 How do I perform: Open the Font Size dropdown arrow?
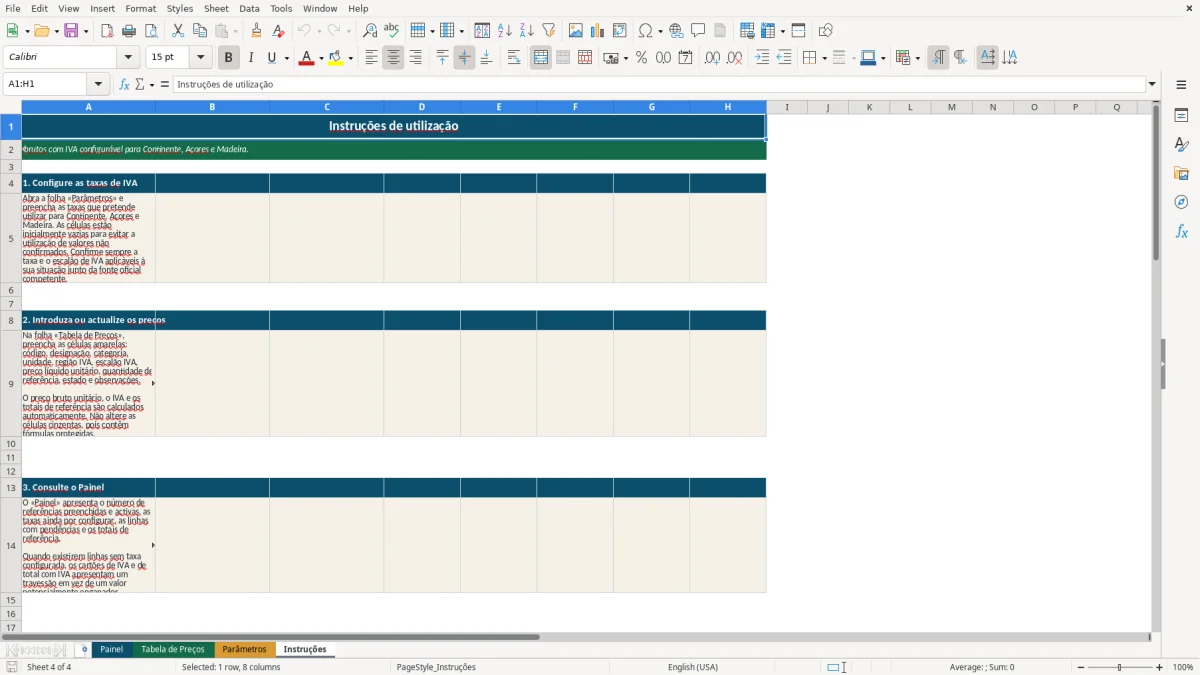click(200, 58)
